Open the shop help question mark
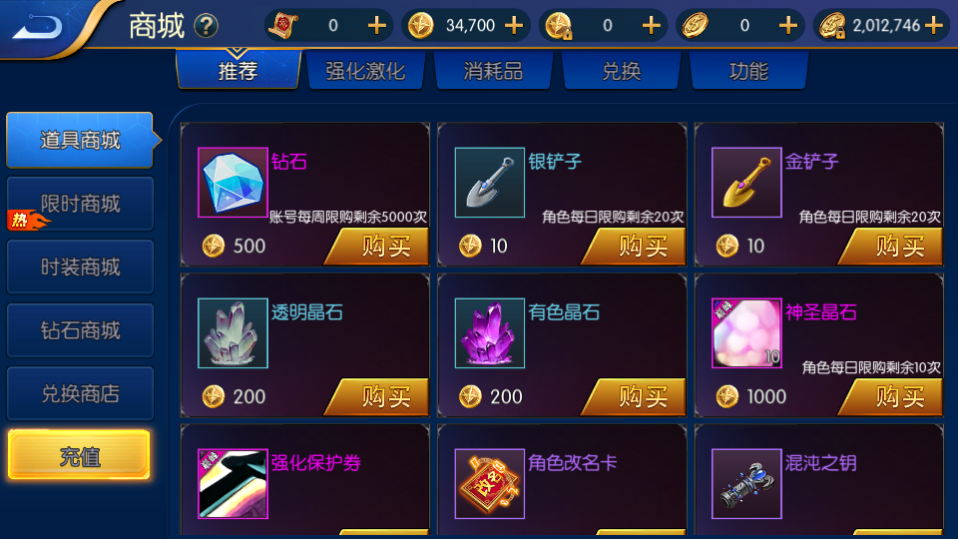The height and width of the screenshot is (539, 958). 206,26
